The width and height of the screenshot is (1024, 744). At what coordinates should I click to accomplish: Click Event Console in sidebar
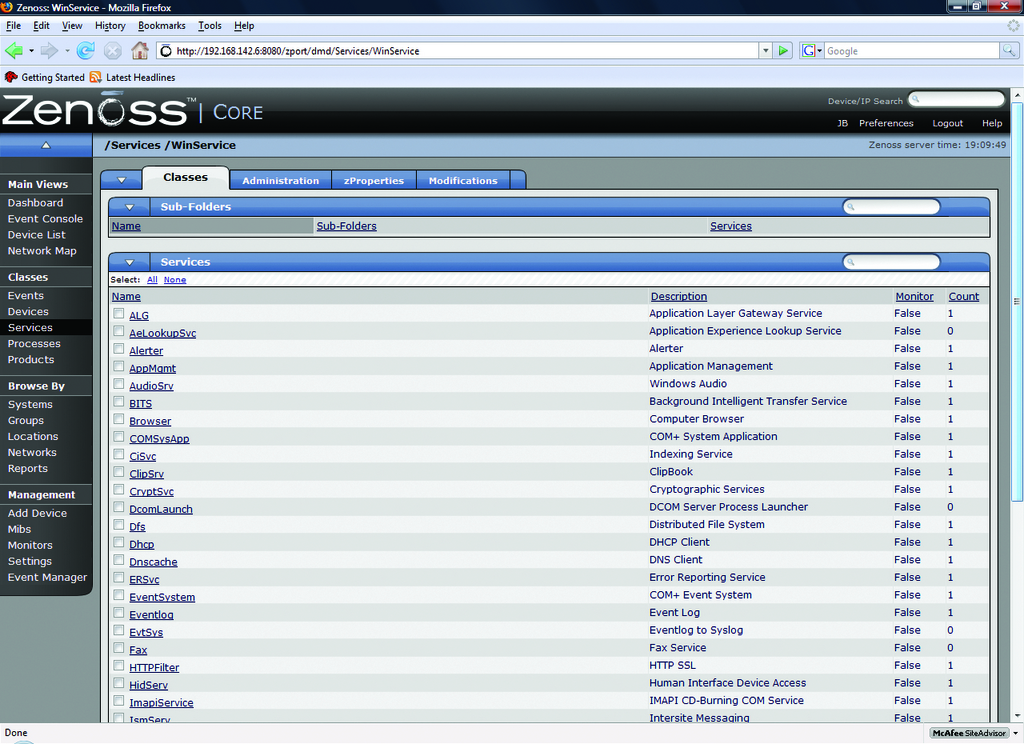(45, 219)
